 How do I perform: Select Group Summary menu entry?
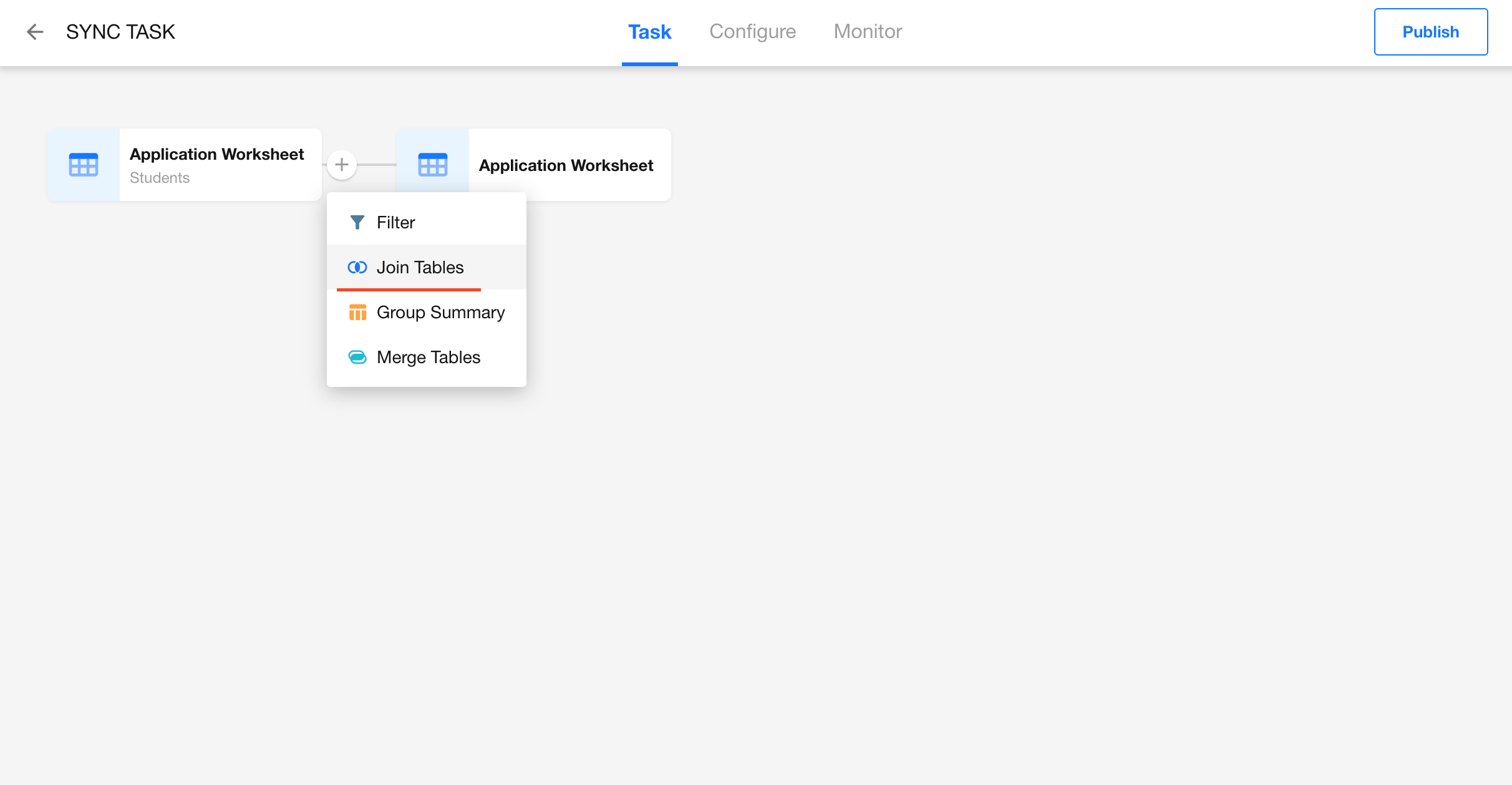click(x=440, y=312)
